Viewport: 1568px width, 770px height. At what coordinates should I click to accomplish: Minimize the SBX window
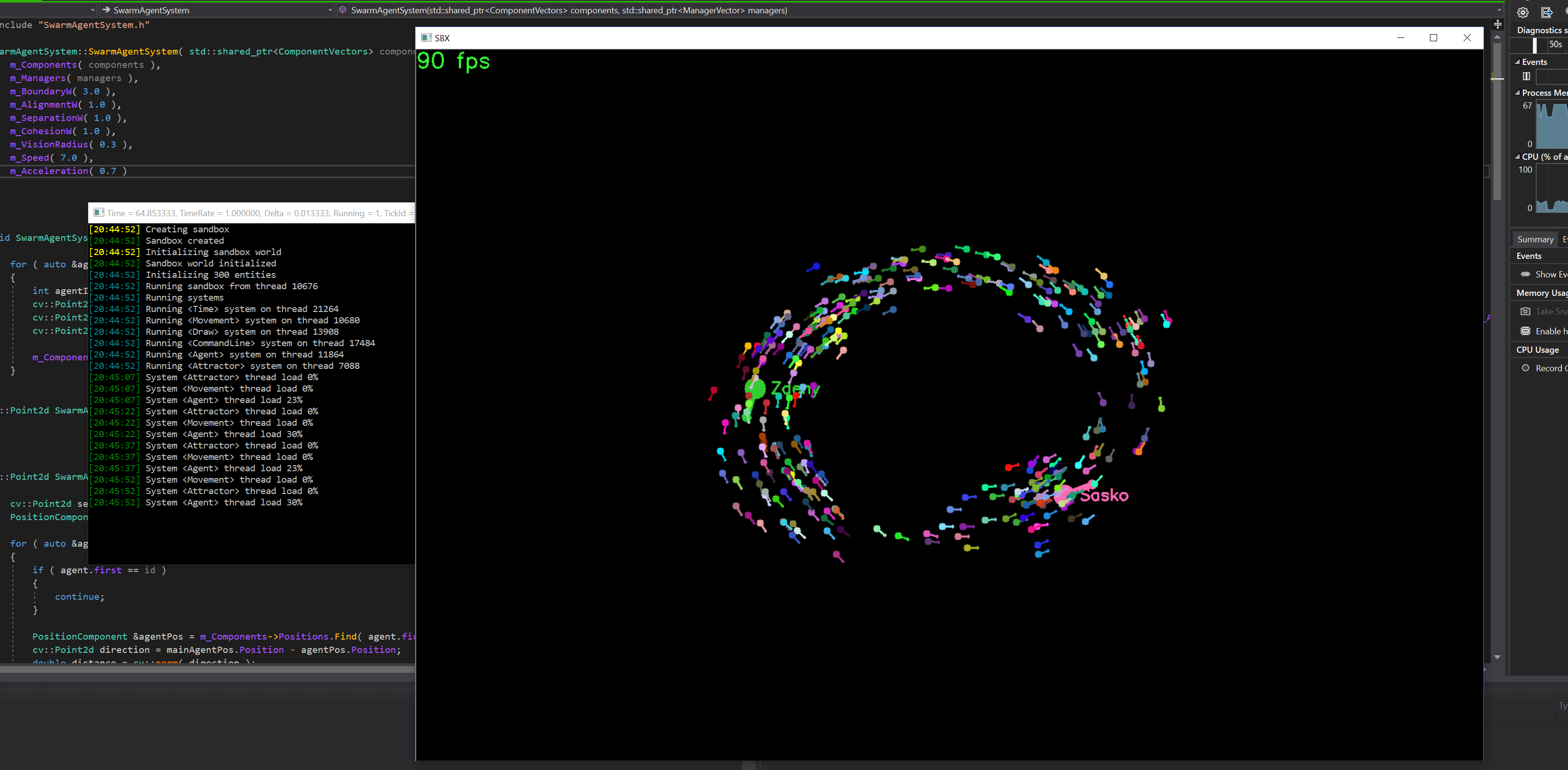[1400, 38]
